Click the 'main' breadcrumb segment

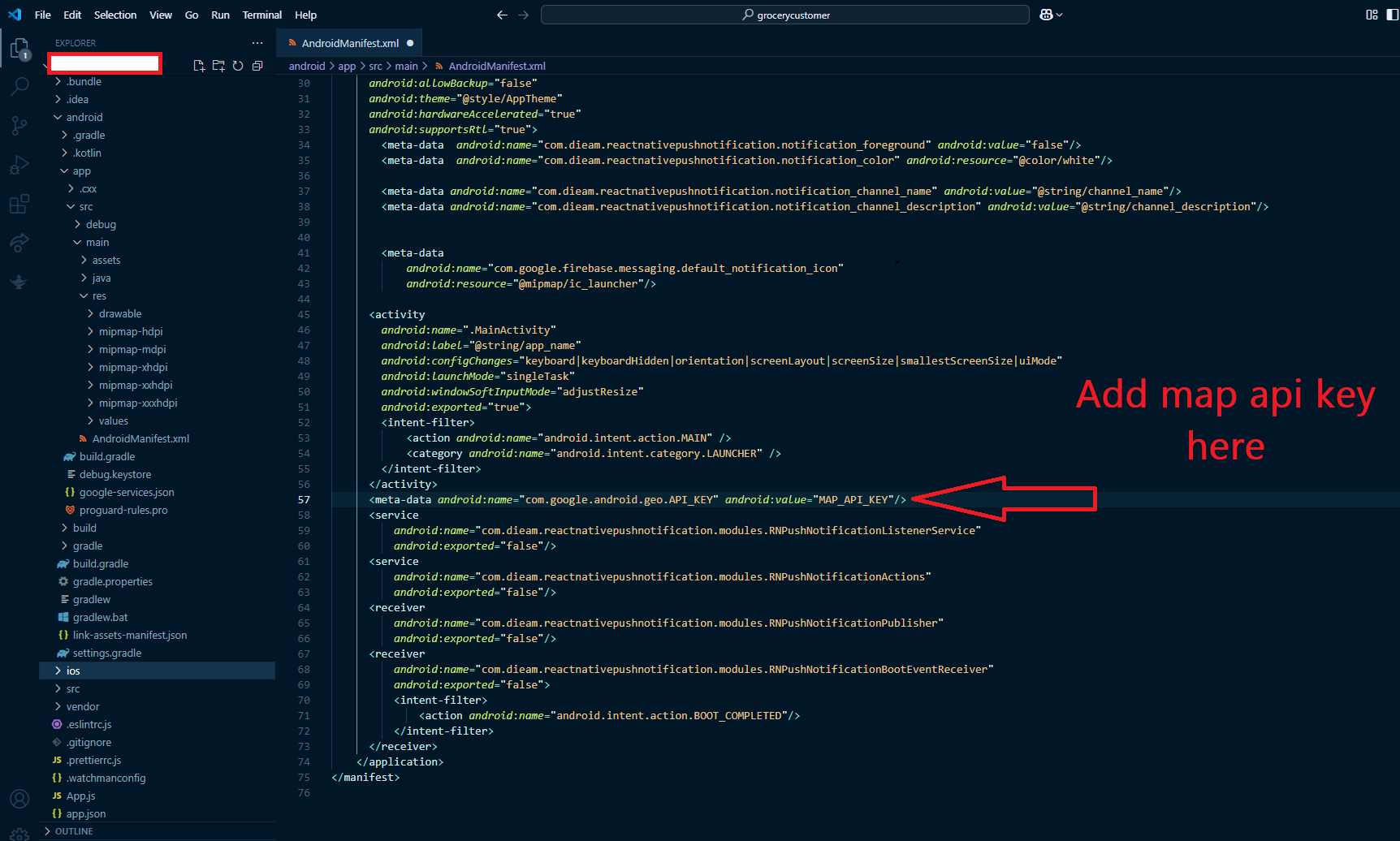pos(406,66)
